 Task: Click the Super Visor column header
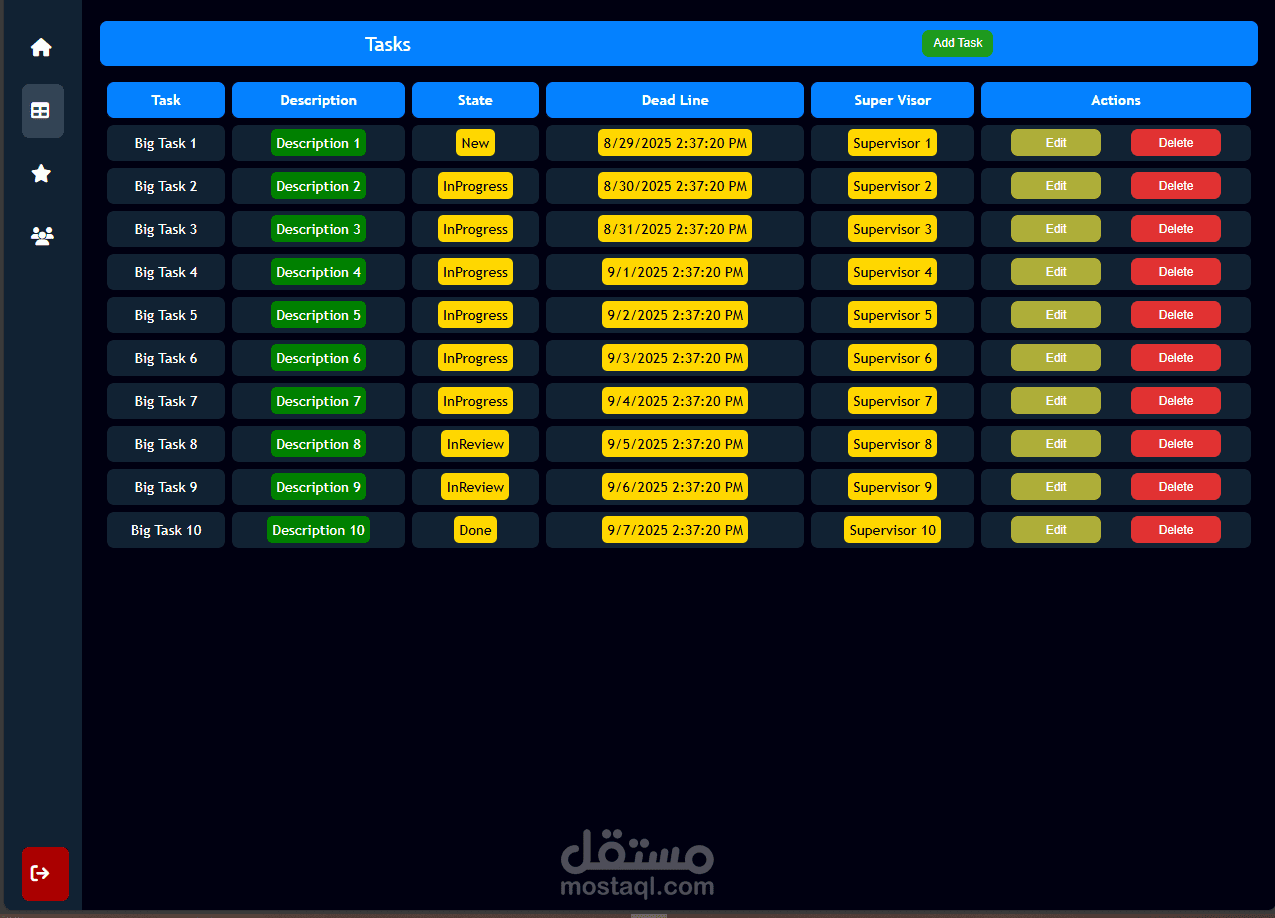pyautogui.click(x=892, y=100)
